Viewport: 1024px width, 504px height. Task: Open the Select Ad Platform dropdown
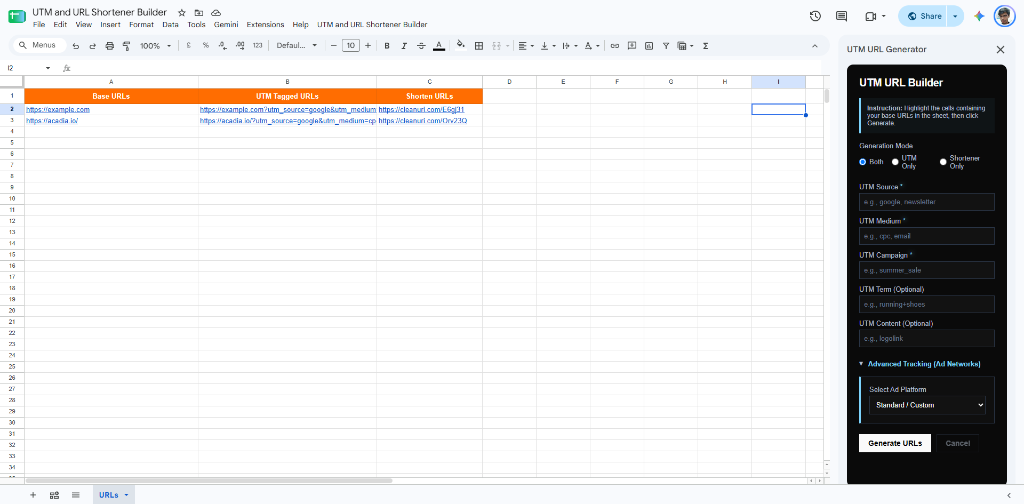pos(927,405)
